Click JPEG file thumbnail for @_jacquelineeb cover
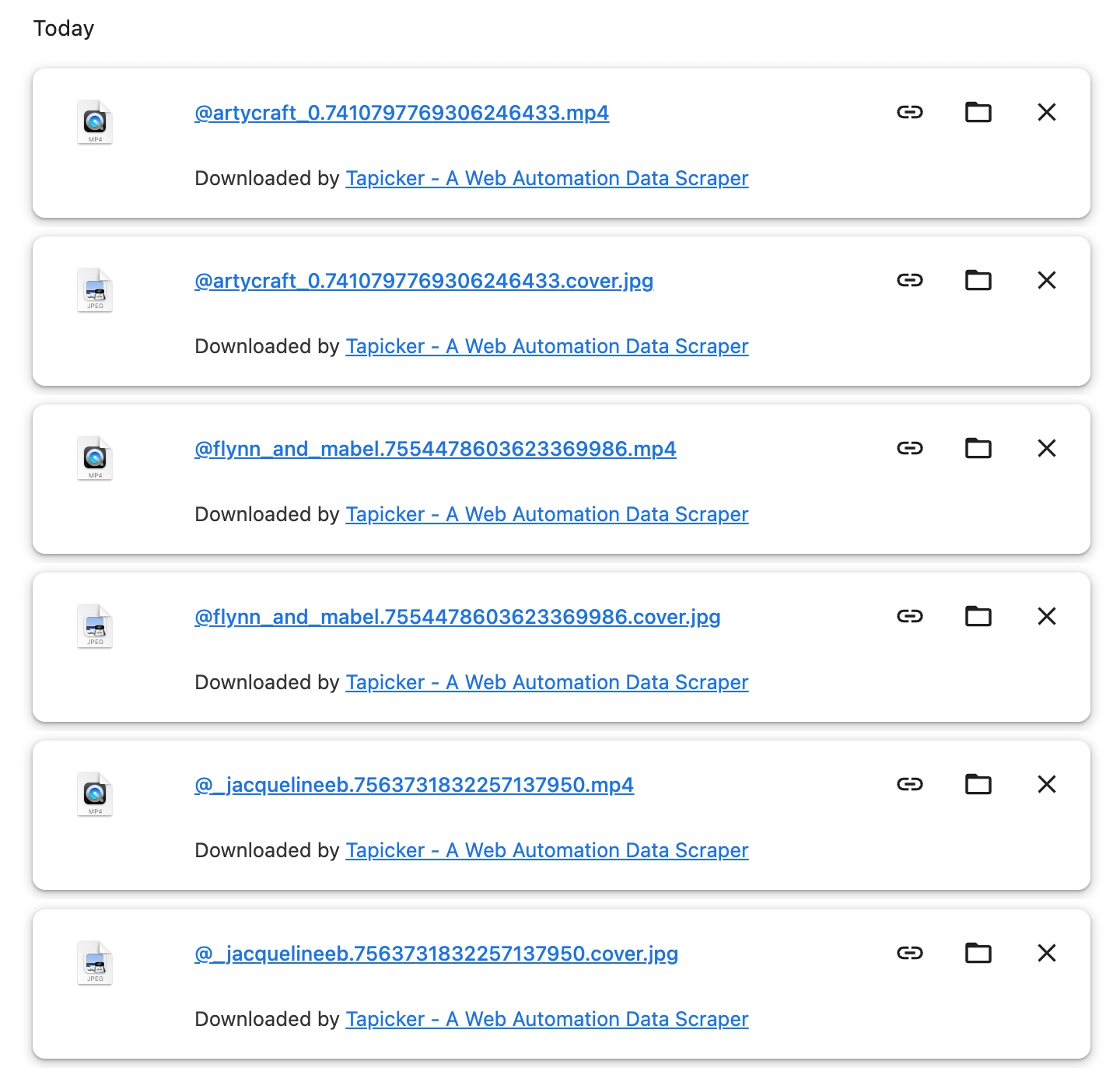Viewport: 1120px width, 1089px height. [x=95, y=963]
